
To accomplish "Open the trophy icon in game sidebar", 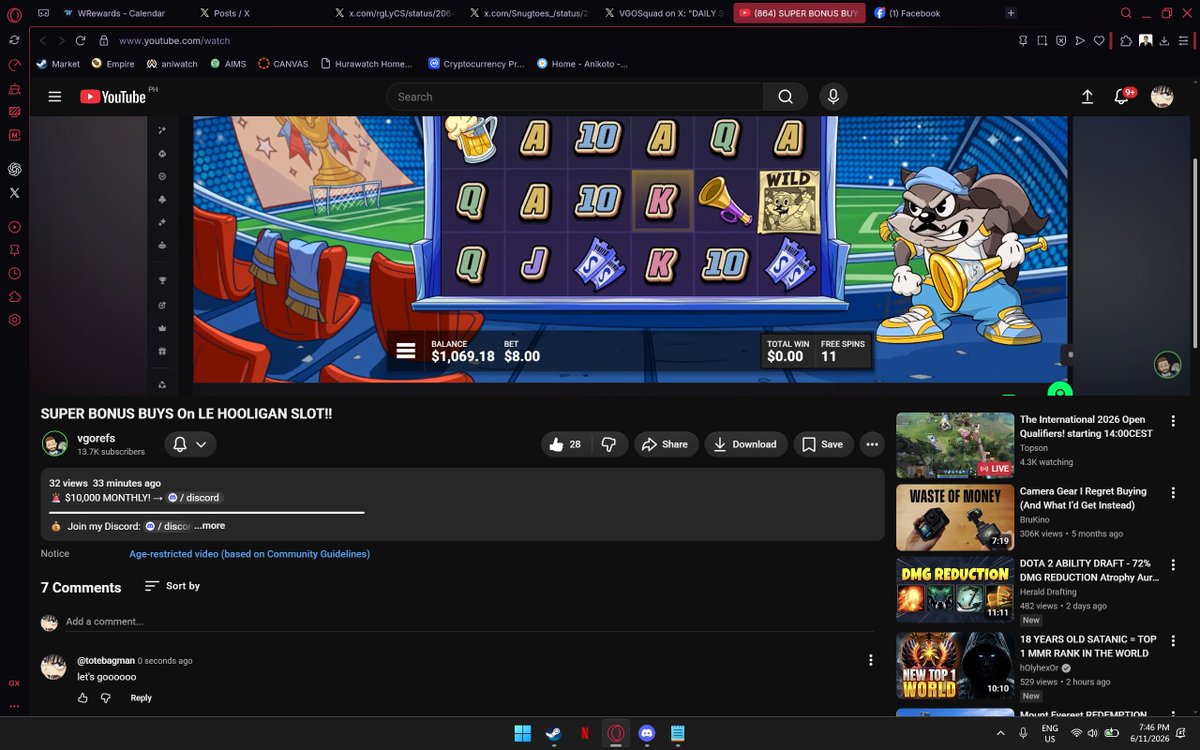I will [162, 280].
